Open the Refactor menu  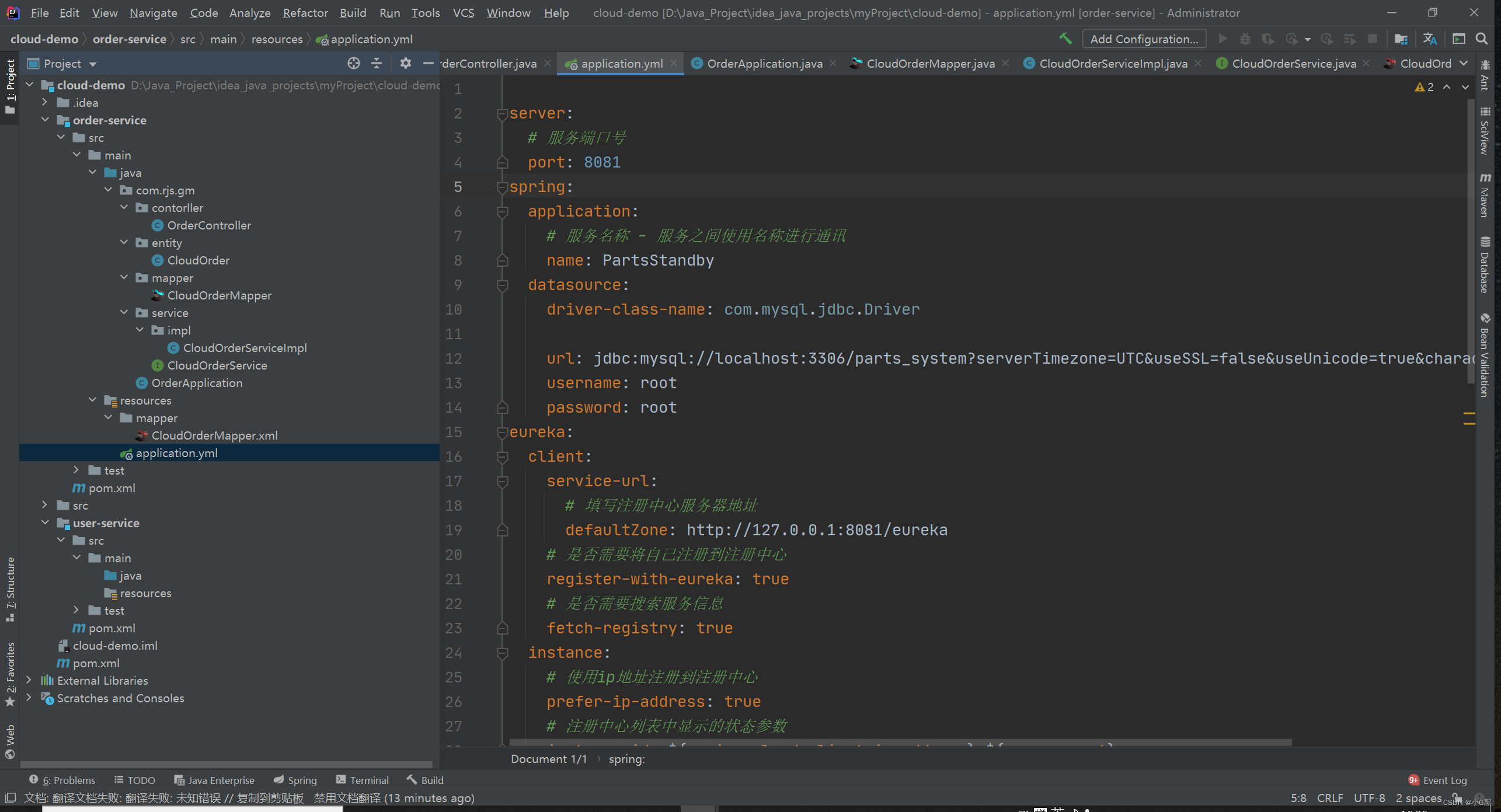tap(305, 13)
